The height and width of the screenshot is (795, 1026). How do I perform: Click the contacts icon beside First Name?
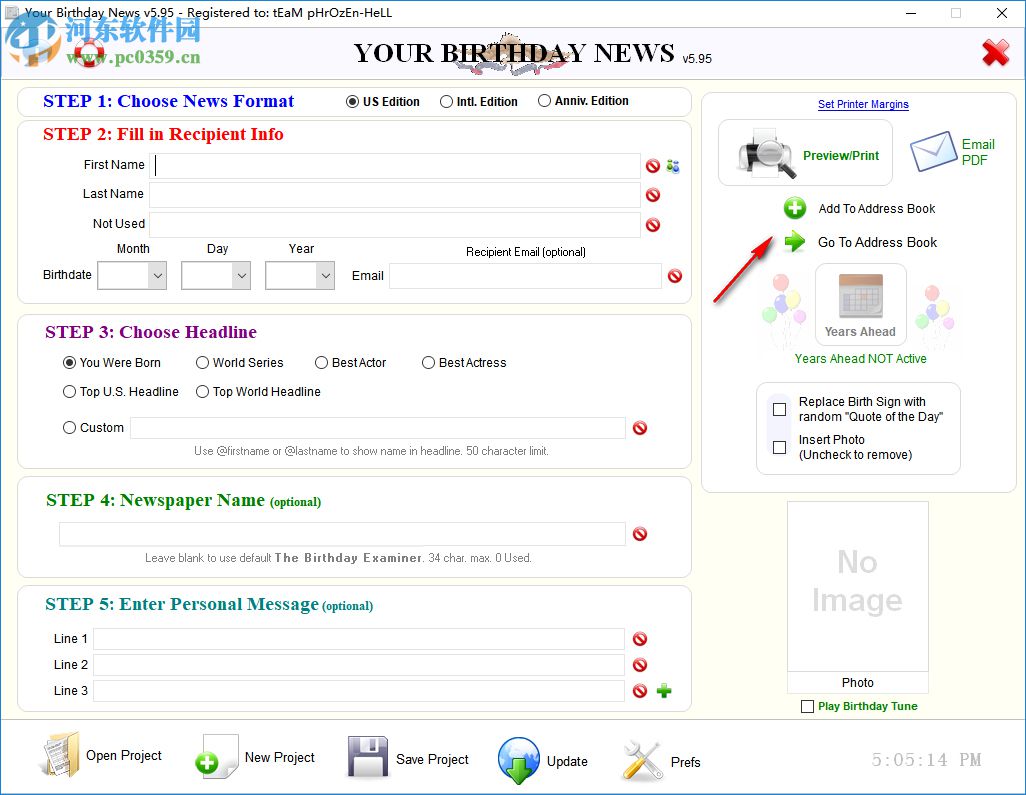672,166
